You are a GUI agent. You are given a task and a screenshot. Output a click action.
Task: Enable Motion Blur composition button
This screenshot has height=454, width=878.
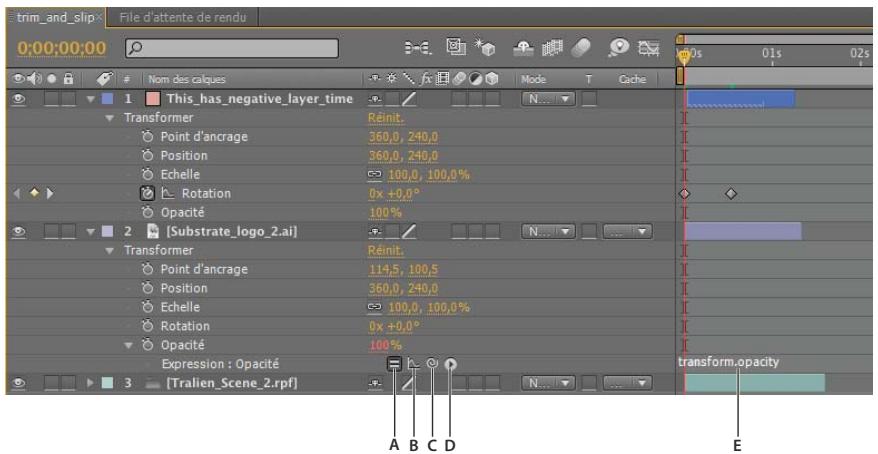click(581, 49)
